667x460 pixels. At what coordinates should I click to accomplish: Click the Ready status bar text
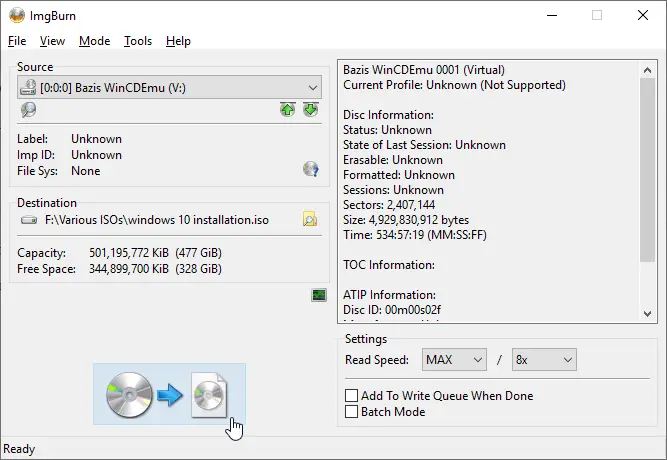click(19, 449)
